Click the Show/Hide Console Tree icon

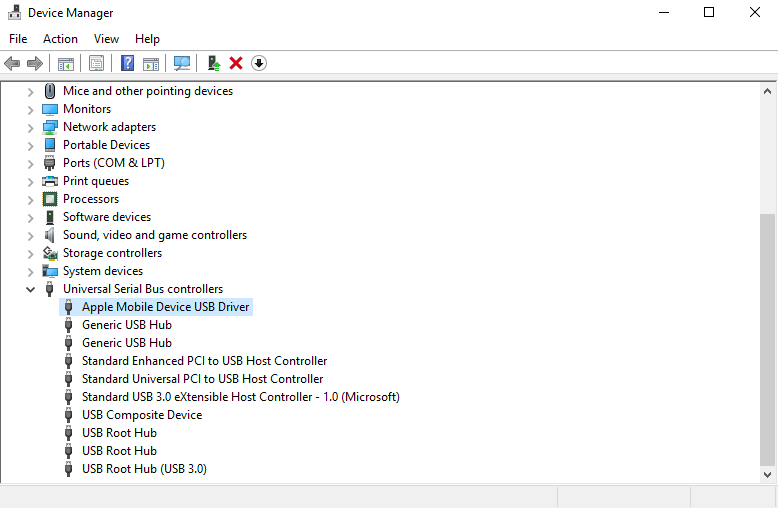click(x=66, y=63)
